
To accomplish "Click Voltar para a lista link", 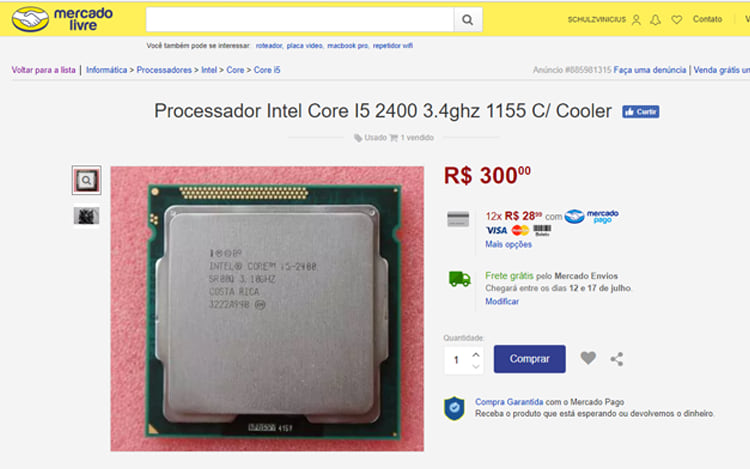I will click(44, 70).
